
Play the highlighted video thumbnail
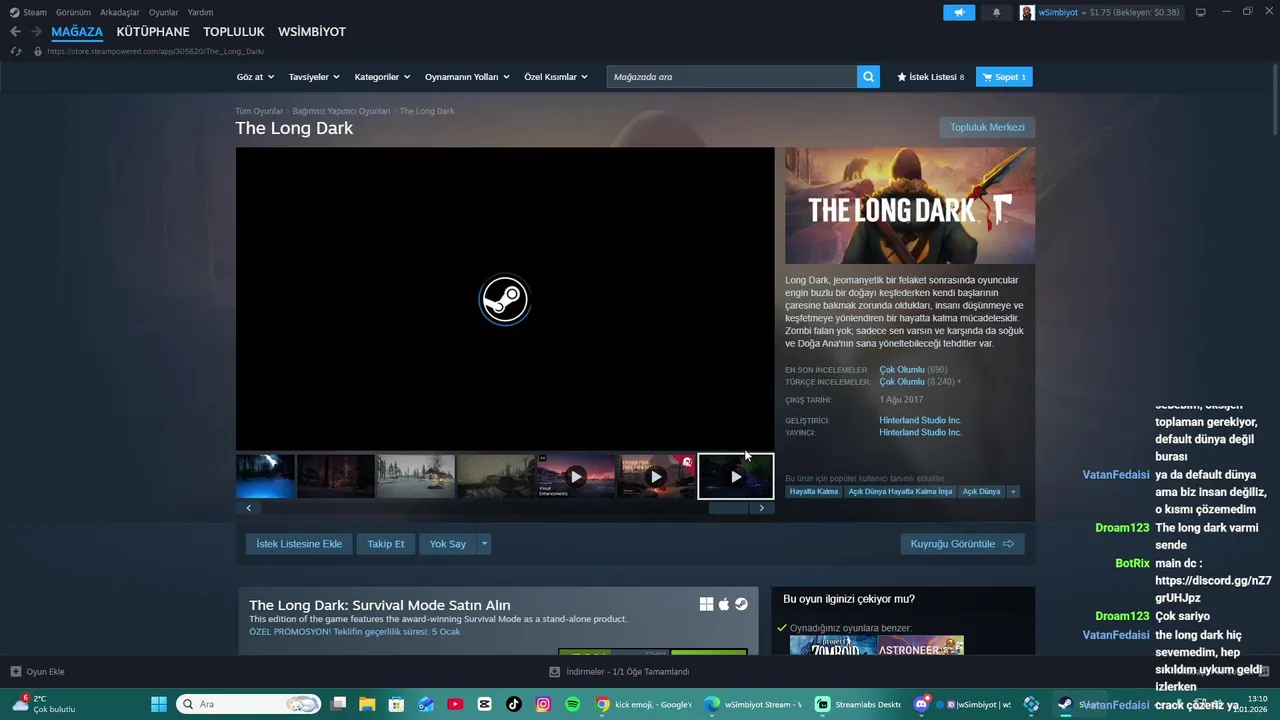pyautogui.click(x=736, y=476)
